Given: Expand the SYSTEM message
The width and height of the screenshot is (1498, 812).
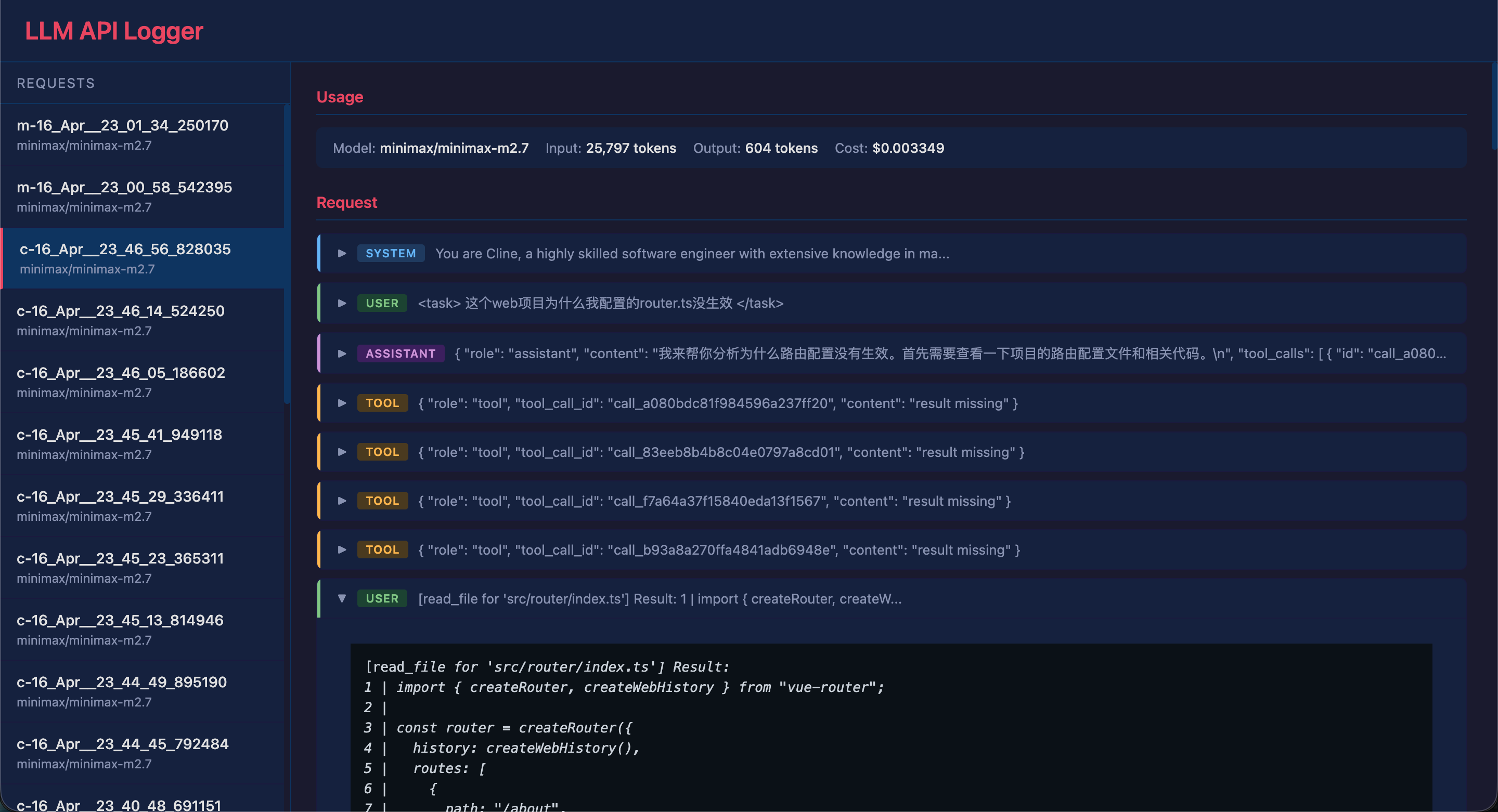Looking at the screenshot, I should pyautogui.click(x=342, y=253).
